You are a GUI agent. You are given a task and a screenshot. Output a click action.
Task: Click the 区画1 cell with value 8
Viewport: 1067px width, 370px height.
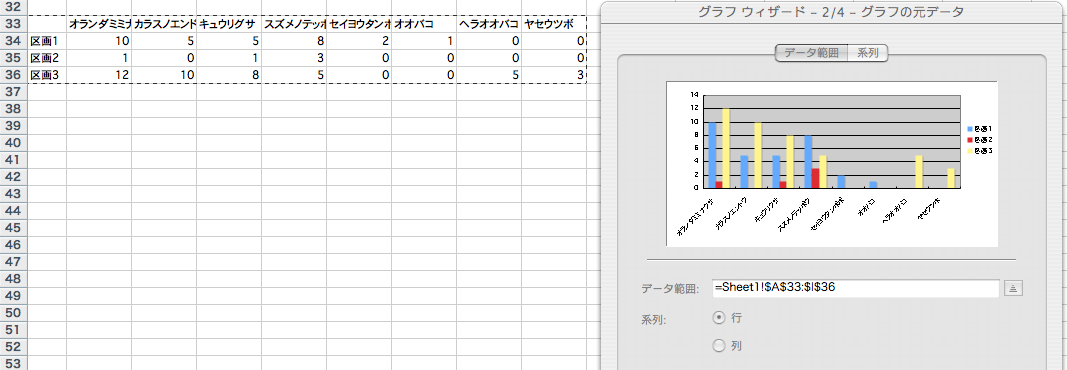tap(294, 41)
